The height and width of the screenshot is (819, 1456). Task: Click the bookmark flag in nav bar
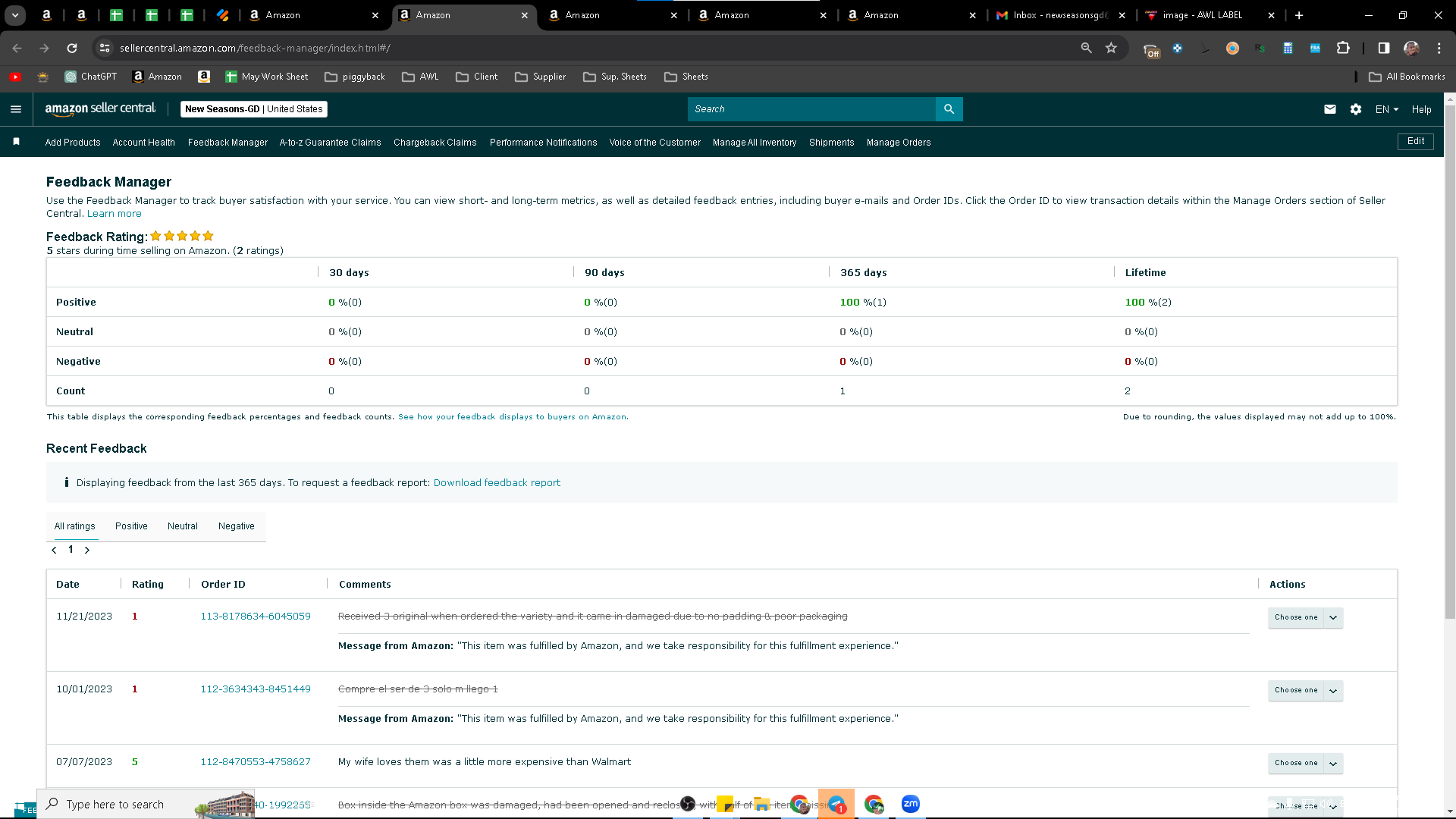[x=17, y=142]
